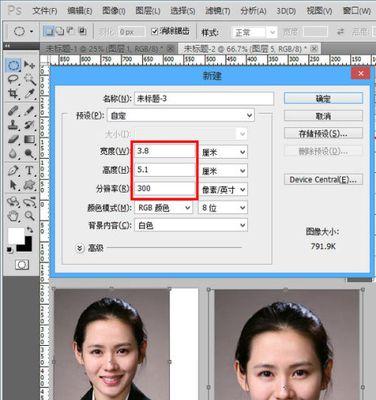Open the 编辑(E) menu
This screenshot has height=400, width=376.
(x=80, y=11)
